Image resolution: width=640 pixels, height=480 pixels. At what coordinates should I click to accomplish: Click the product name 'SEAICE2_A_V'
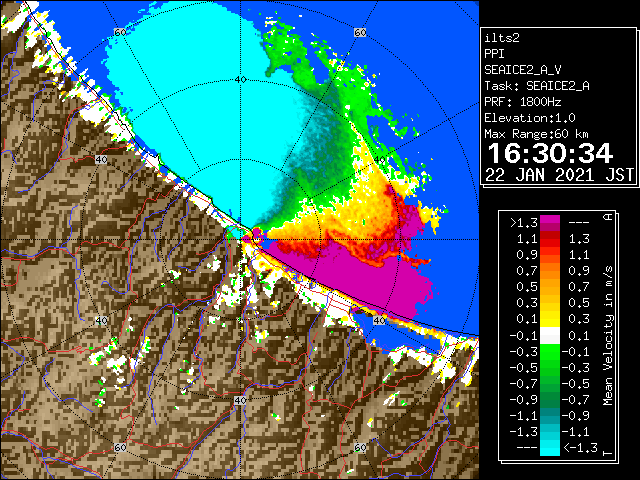pos(523,70)
